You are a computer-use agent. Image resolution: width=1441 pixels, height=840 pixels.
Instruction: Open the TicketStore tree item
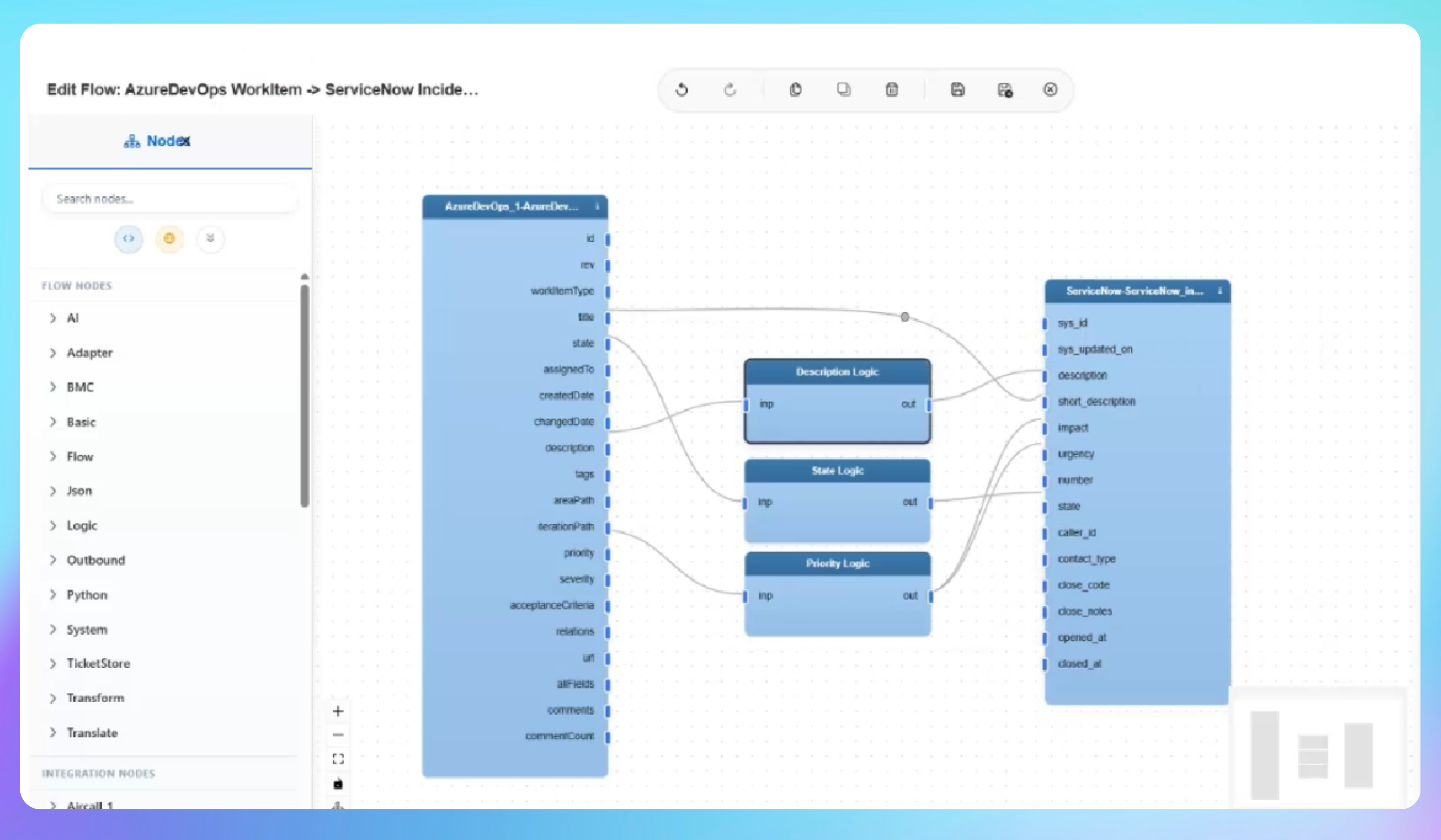click(98, 663)
